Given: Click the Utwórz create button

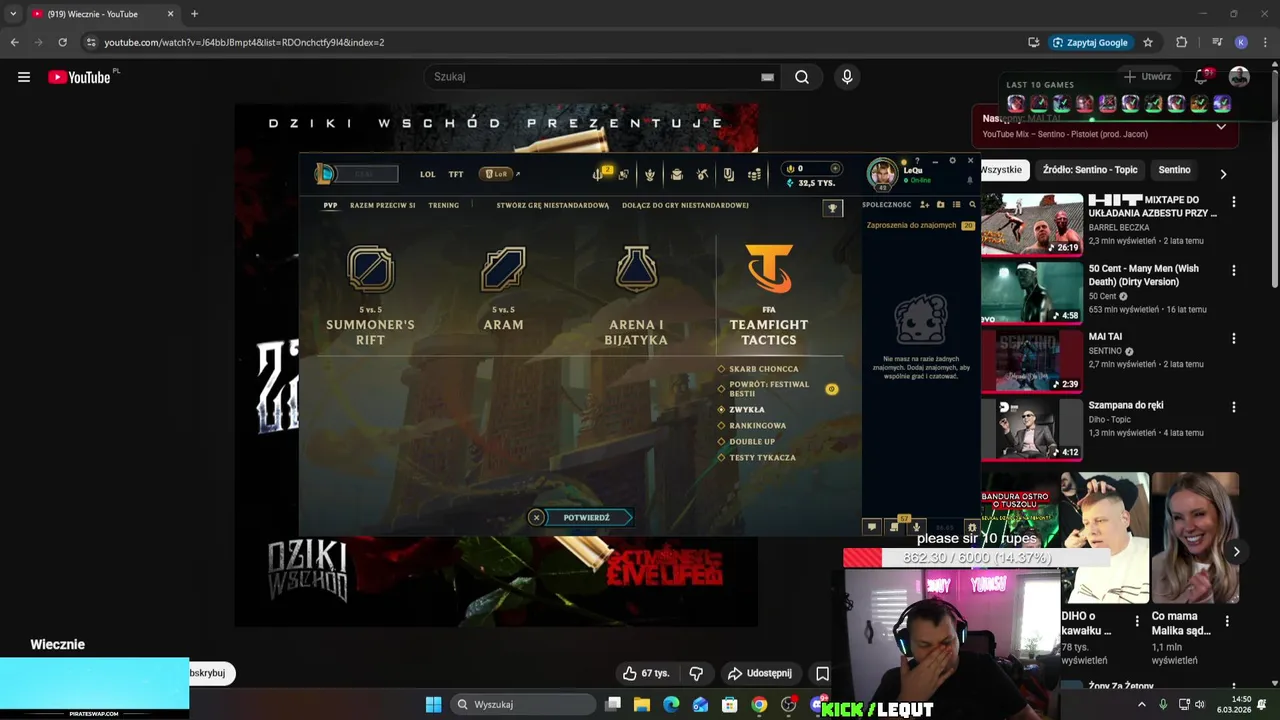Looking at the screenshot, I should 1147,77.
